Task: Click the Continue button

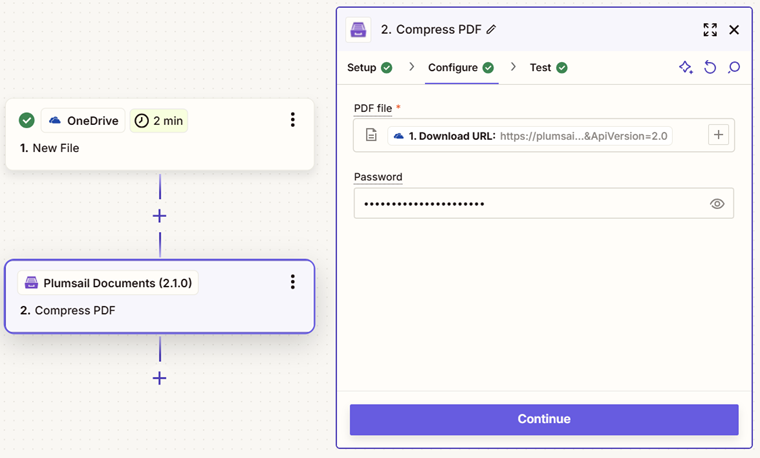Action: coord(544,419)
